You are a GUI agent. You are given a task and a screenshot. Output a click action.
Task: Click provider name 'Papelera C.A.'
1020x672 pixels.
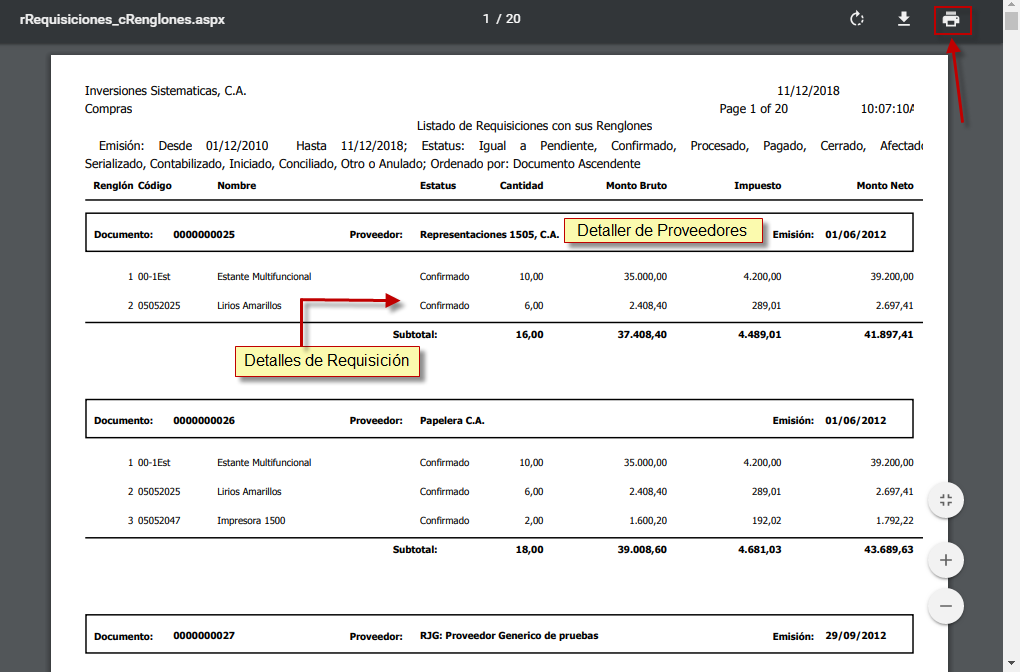(452, 421)
